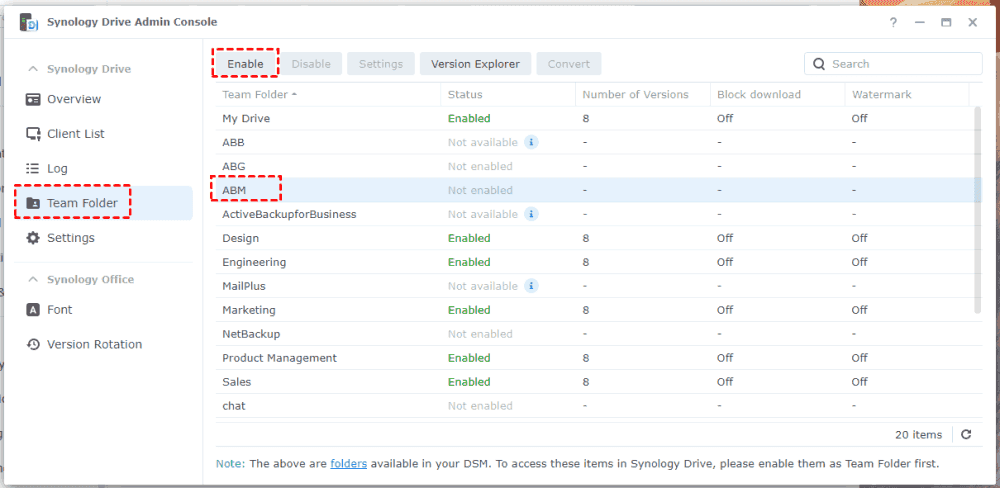Viewport: 1000px width, 488px height.
Task: Open Version Explorer
Action: click(x=475, y=64)
